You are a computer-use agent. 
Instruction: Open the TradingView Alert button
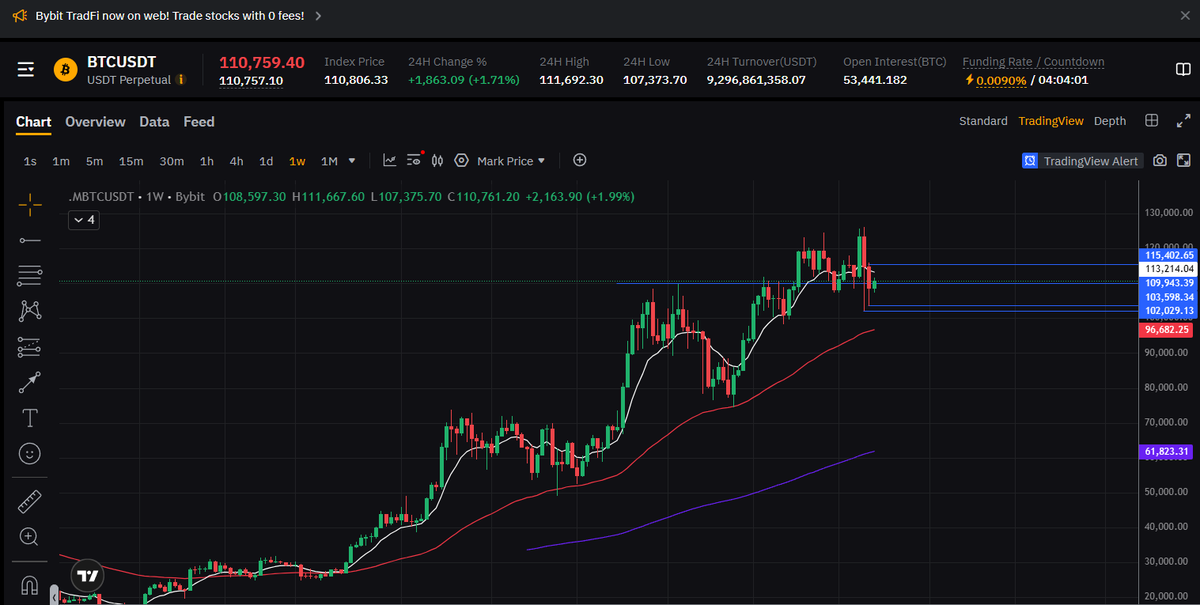[x=1082, y=160]
